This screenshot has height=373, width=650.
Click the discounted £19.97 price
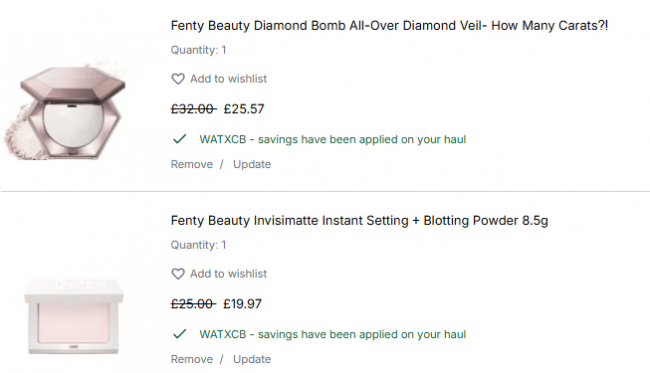pyautogui.click(x=243, y=304)
